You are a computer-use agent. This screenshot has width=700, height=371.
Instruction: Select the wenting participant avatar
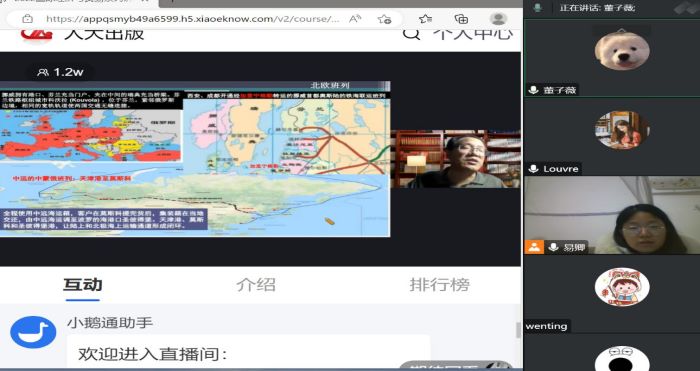coord(622,287)
